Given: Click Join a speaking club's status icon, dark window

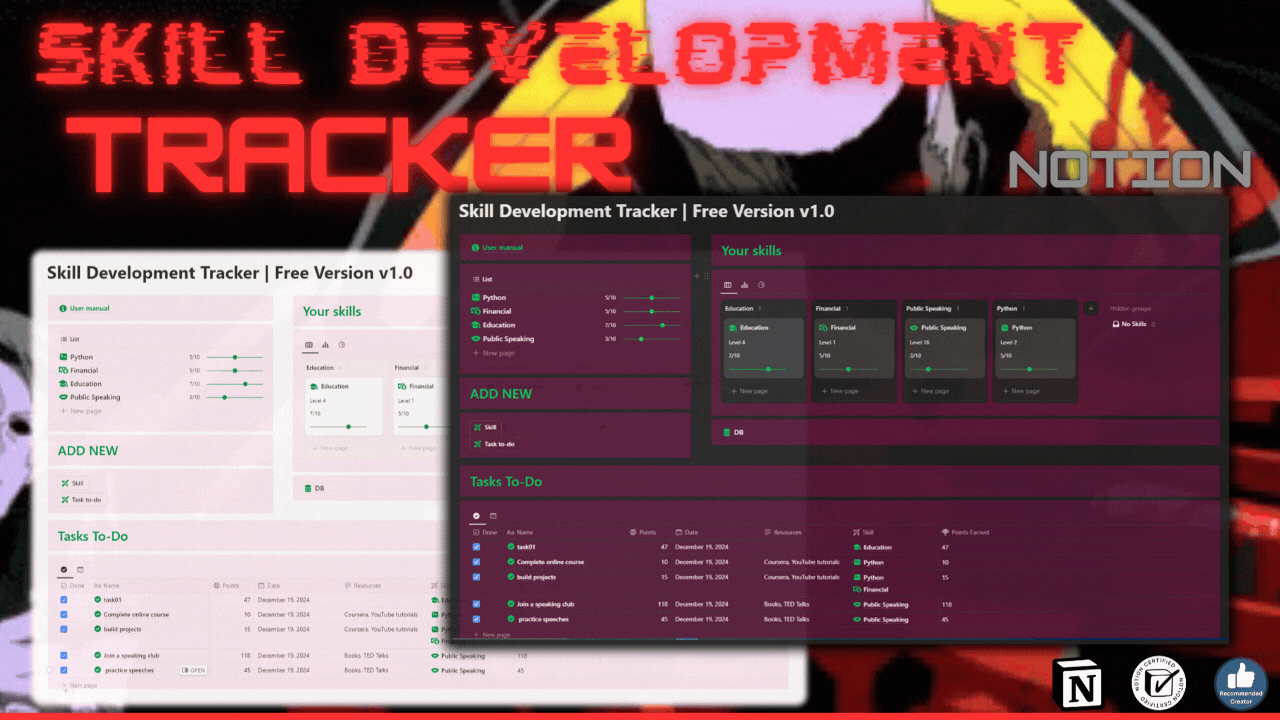Looking at the screenshot, I should (510, 604).
